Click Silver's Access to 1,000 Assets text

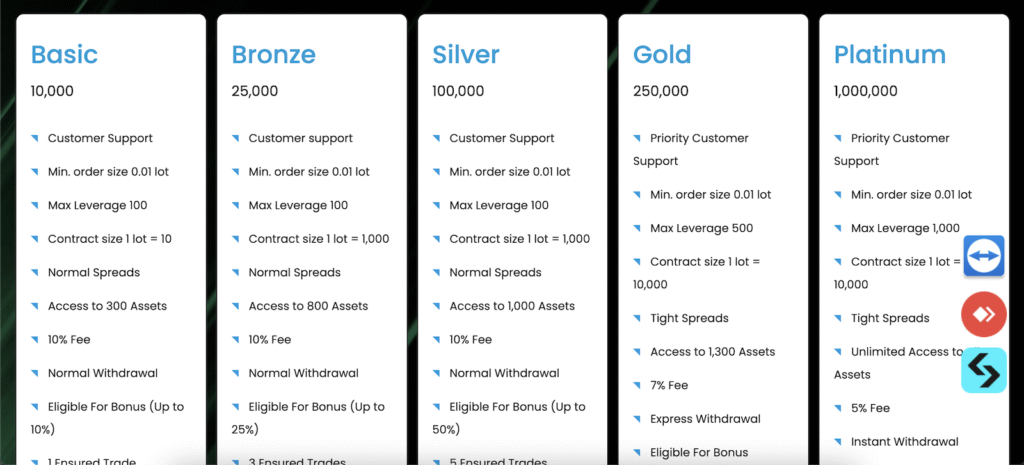coord(512,306)
